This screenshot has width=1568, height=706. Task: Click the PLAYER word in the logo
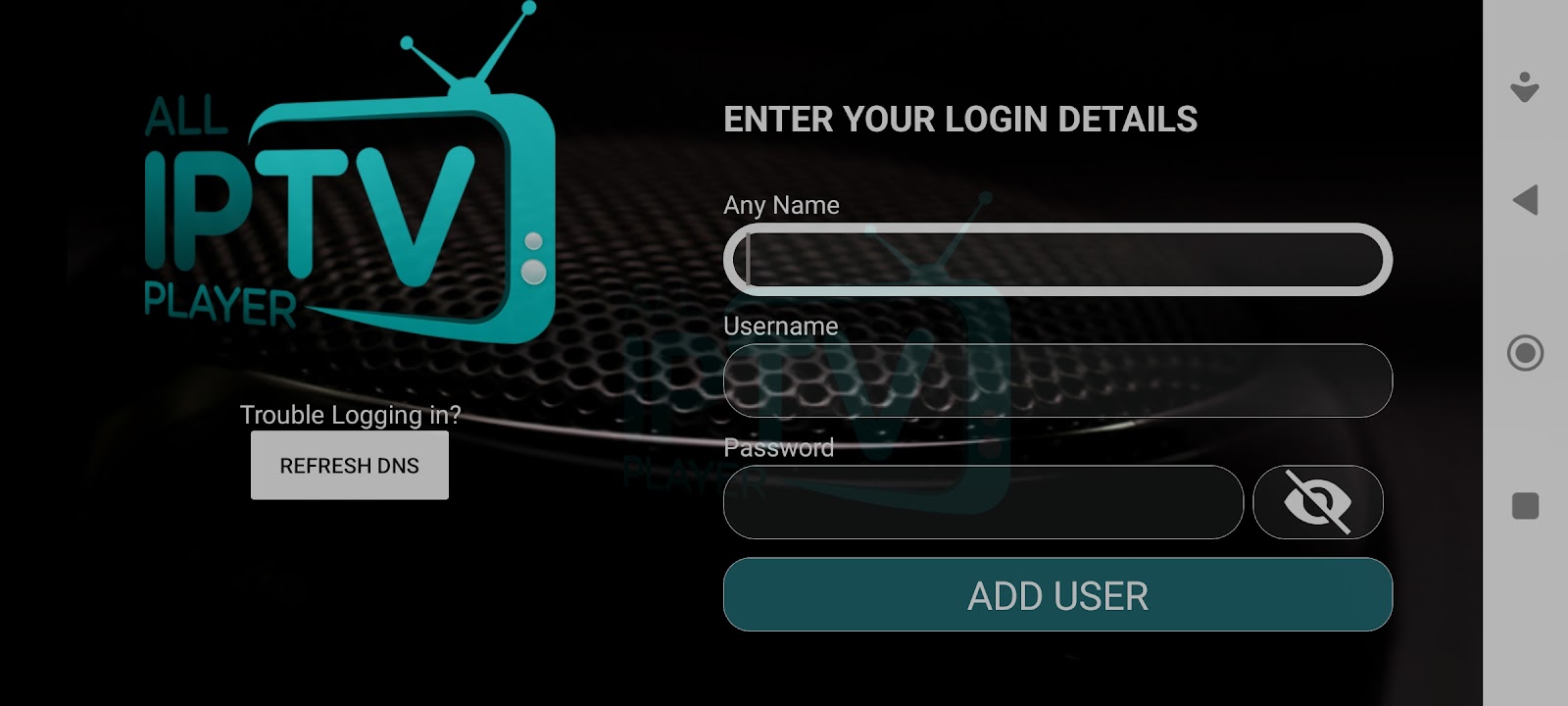(x=220, y=306)
